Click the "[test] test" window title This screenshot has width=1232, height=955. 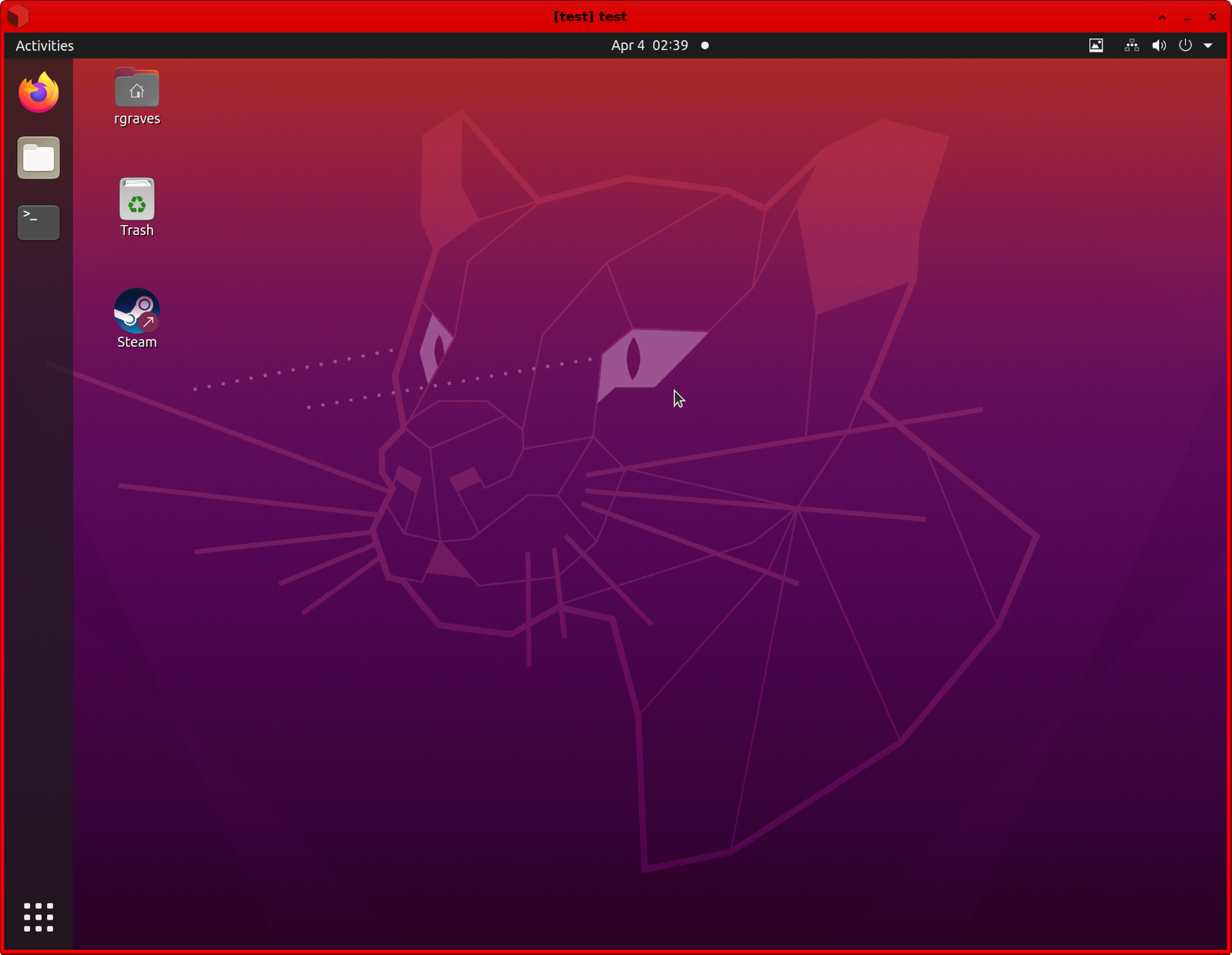590,16
